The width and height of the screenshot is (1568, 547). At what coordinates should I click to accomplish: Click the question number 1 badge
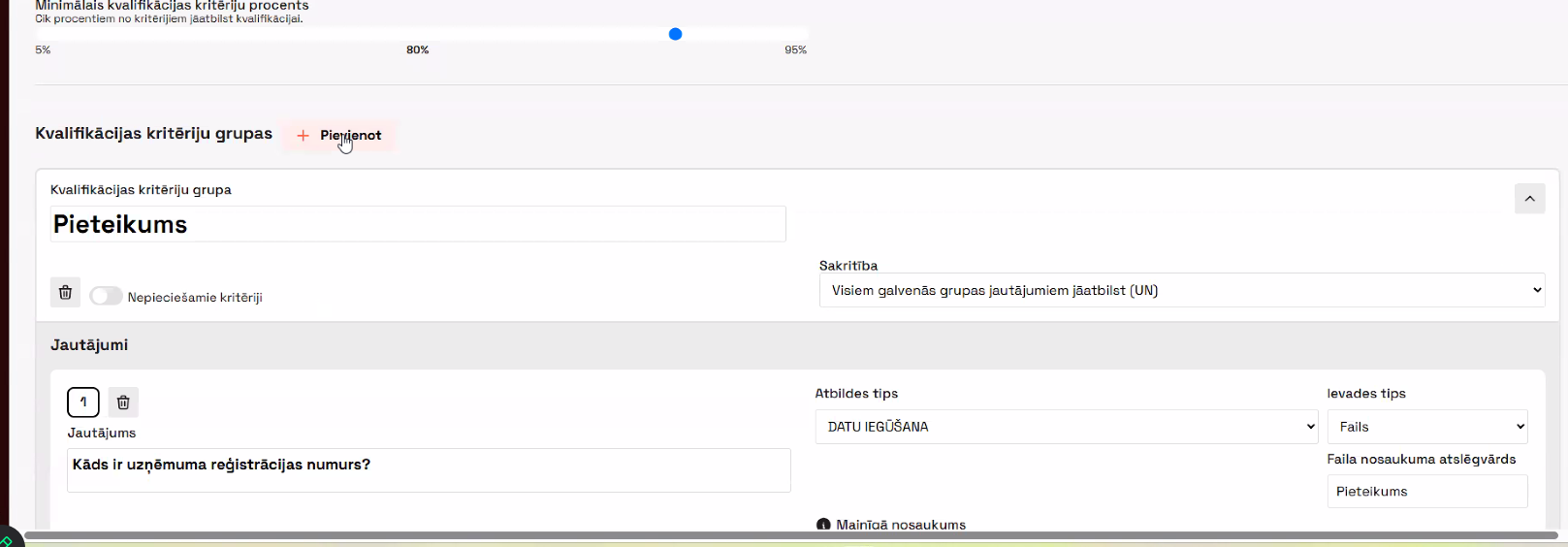point(83,402)
